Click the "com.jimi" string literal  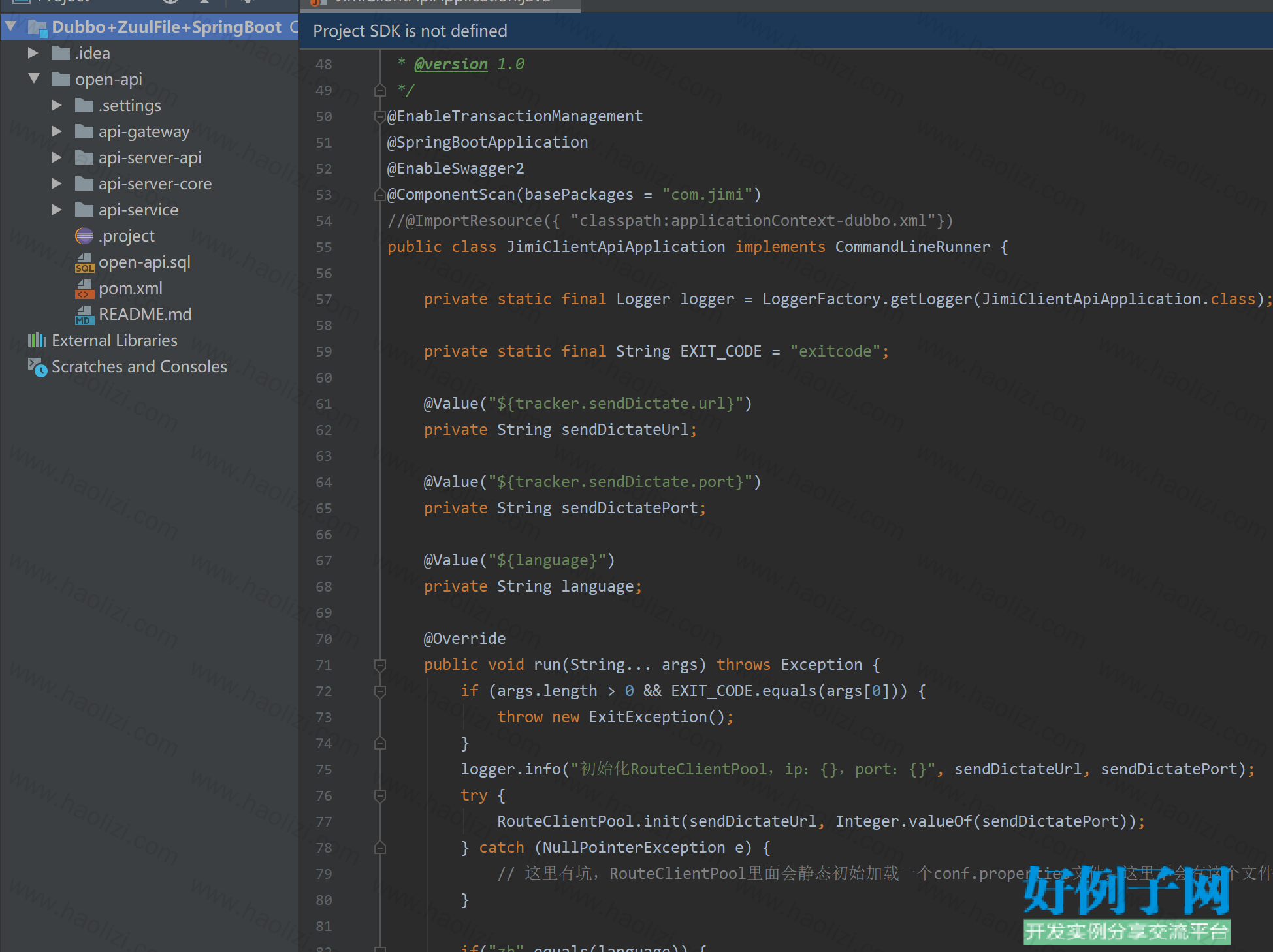[x=707, y=195]
